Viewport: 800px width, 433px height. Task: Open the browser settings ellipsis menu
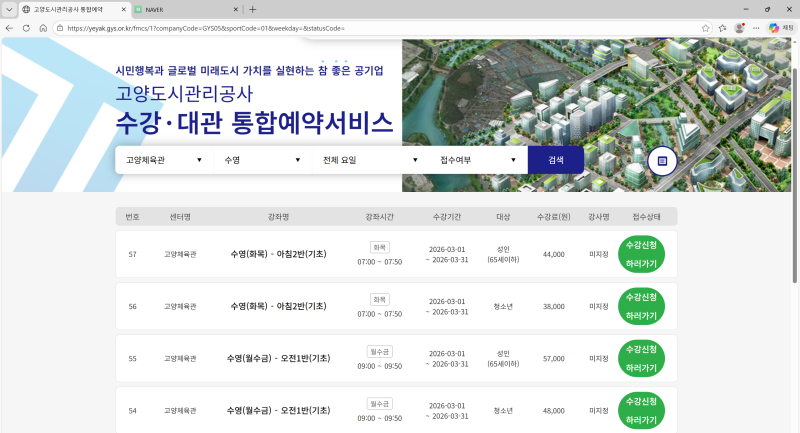coord(756,28)
